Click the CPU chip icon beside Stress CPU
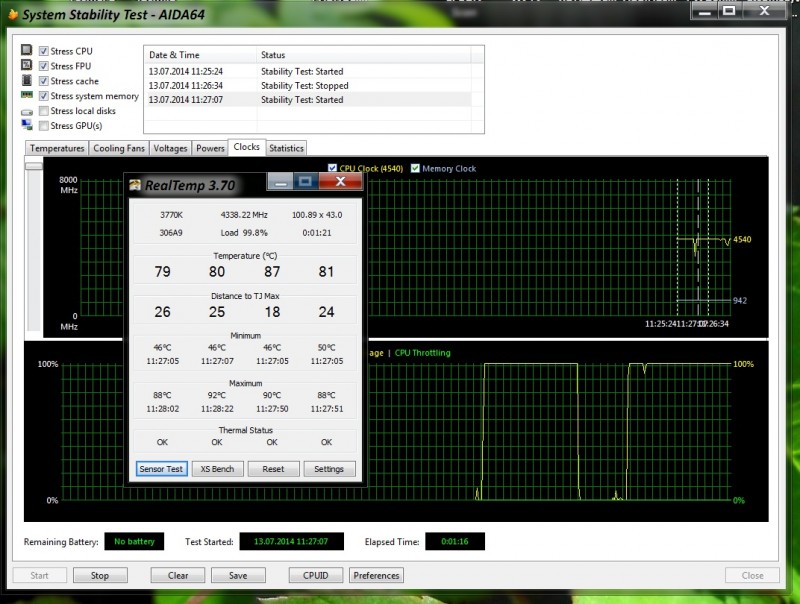The height and width of the screenshot is (604, 800). click(x=27, y=50)
